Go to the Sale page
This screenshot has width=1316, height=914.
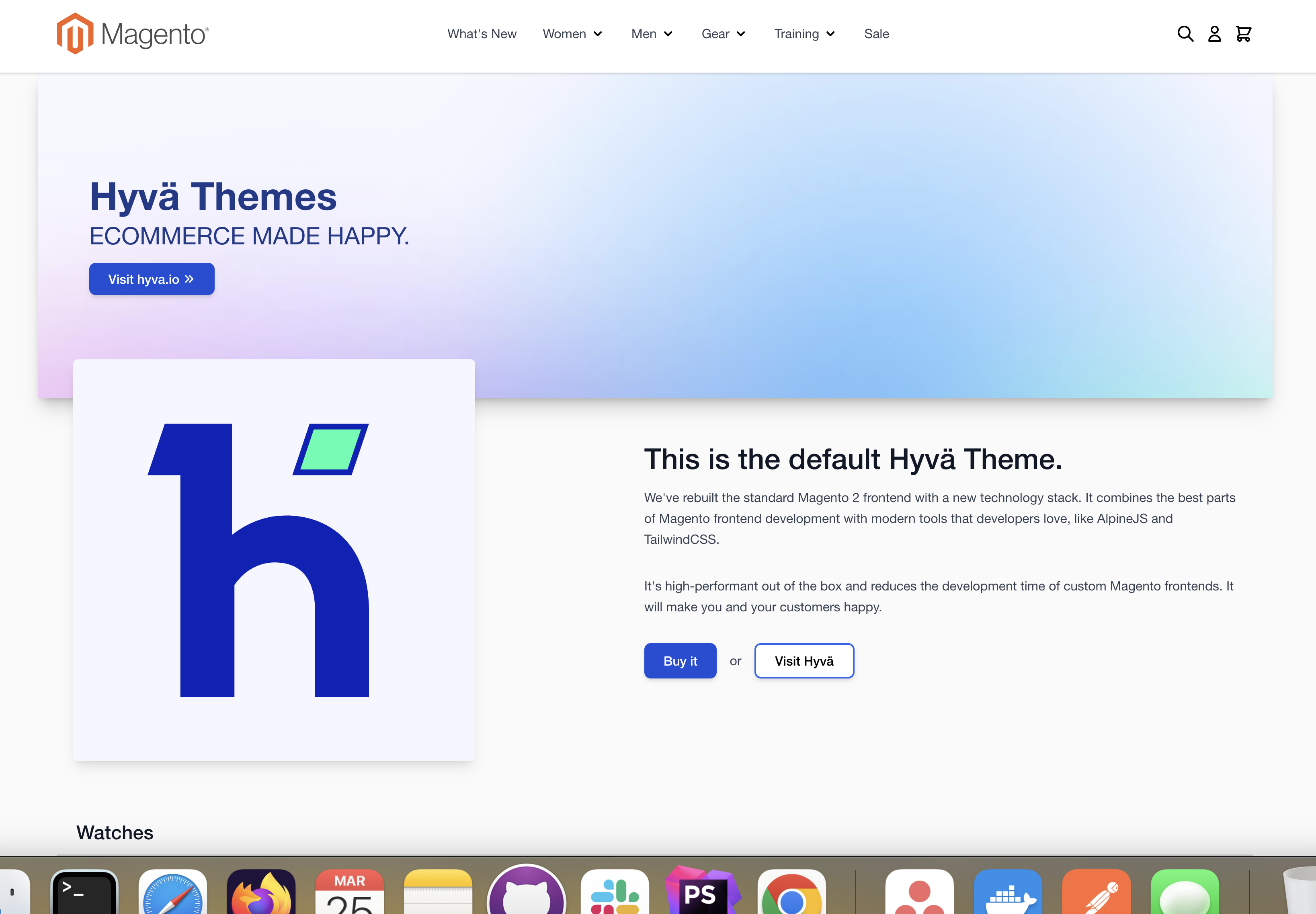click(x=876, y=34)
